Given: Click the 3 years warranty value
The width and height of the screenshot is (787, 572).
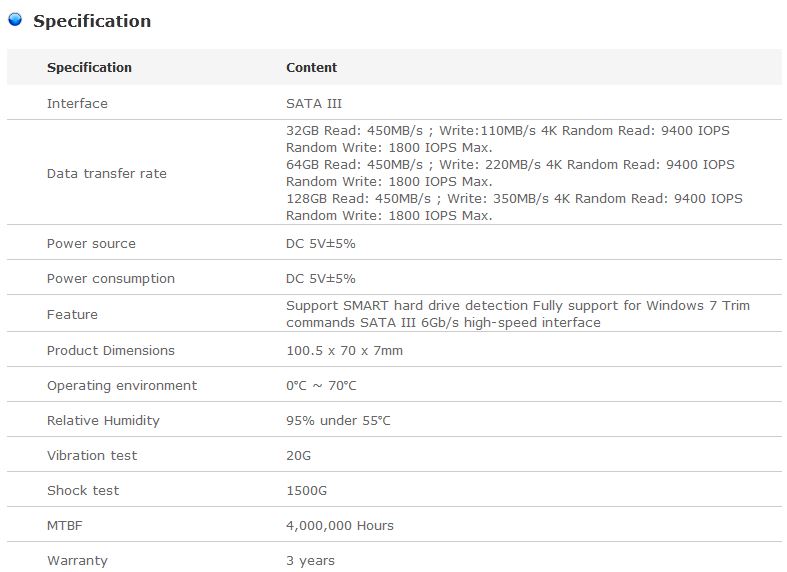Looking at the screenshot, I should (310, 560).
